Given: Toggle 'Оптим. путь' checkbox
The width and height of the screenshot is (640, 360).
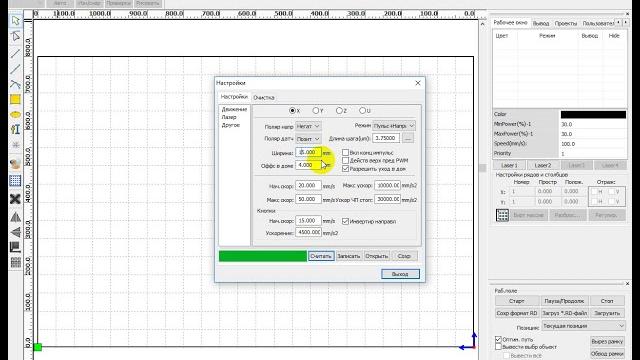Looking at the screenshot, I should tap(498, 339).
